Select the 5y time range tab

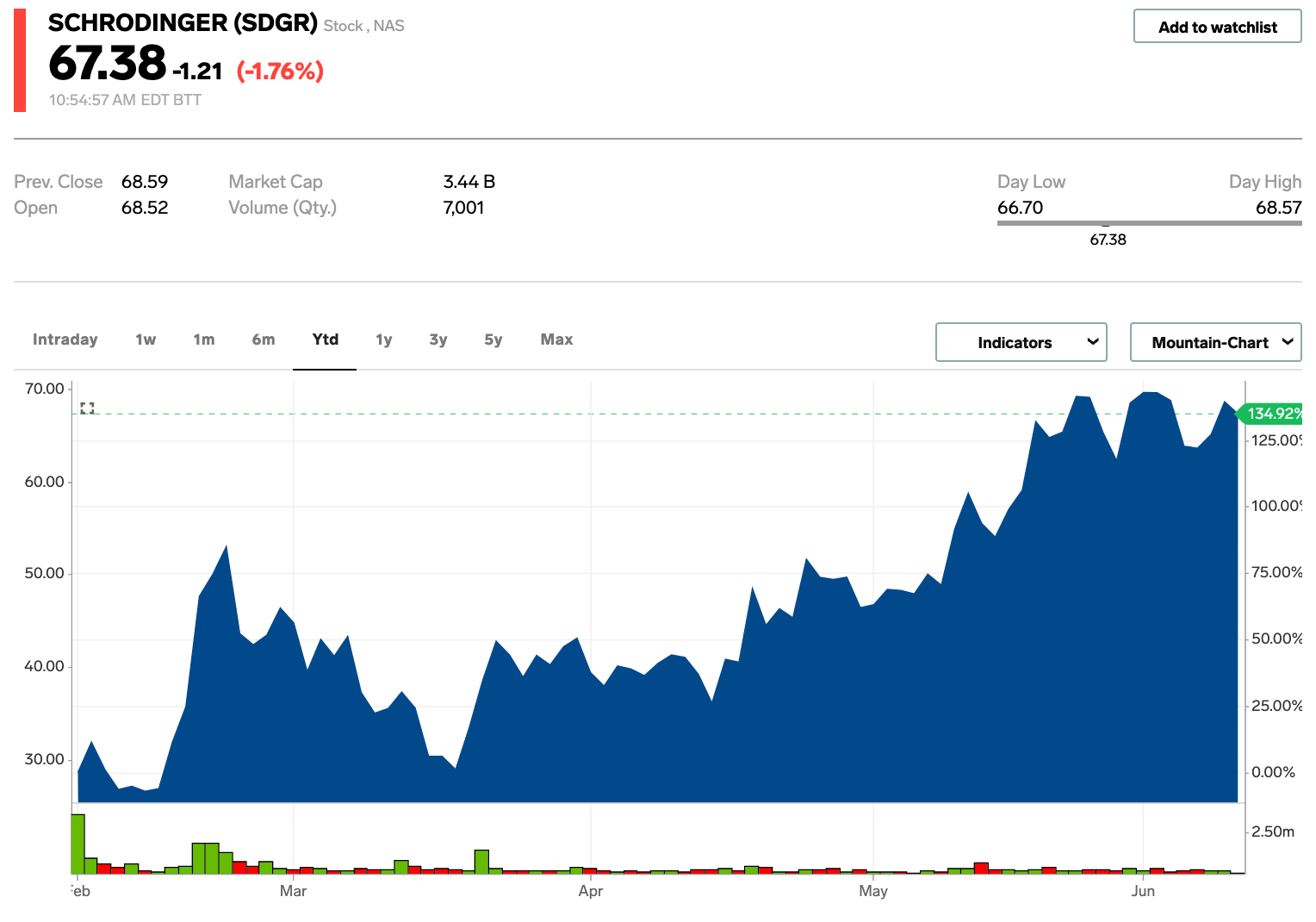coord(493,340)
